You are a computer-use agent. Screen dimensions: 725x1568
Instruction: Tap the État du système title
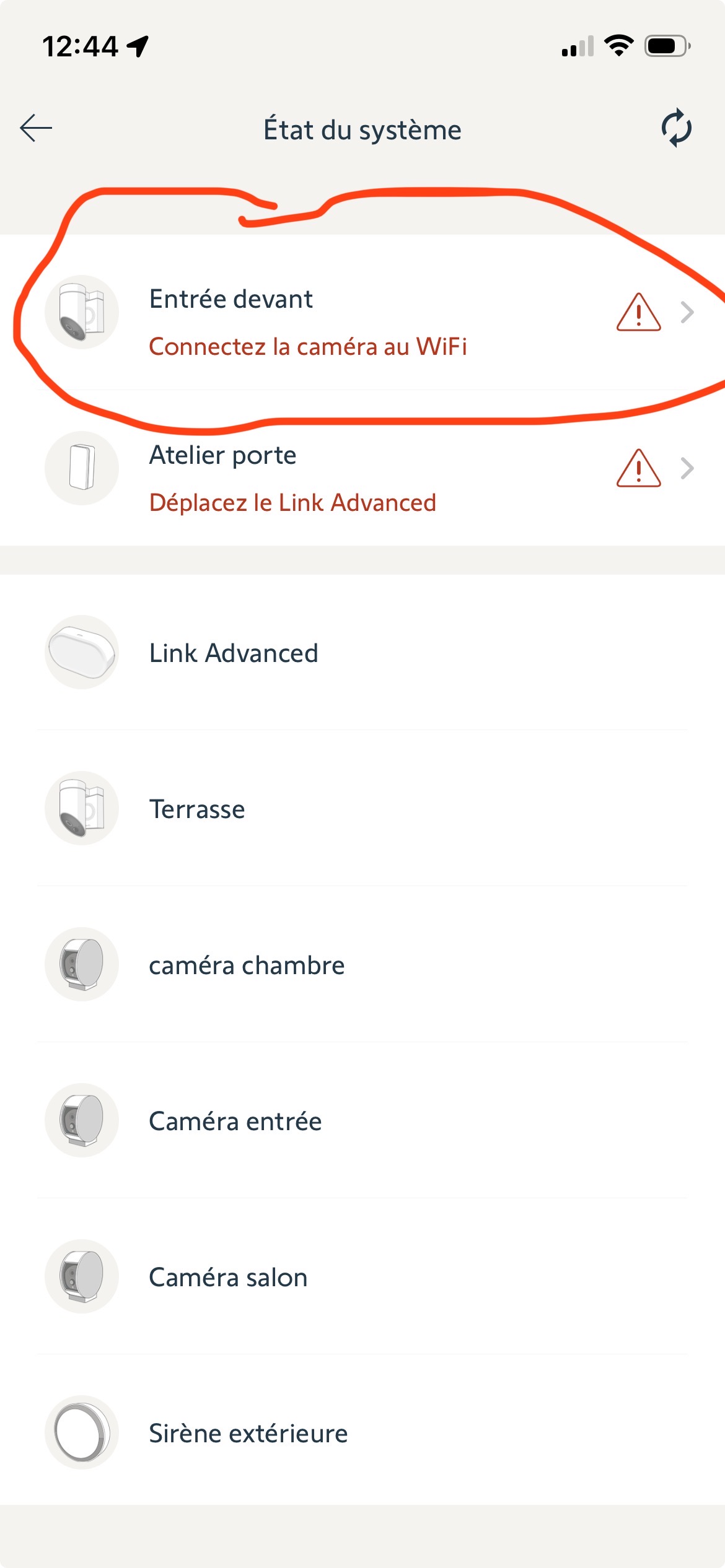[362, 130]
